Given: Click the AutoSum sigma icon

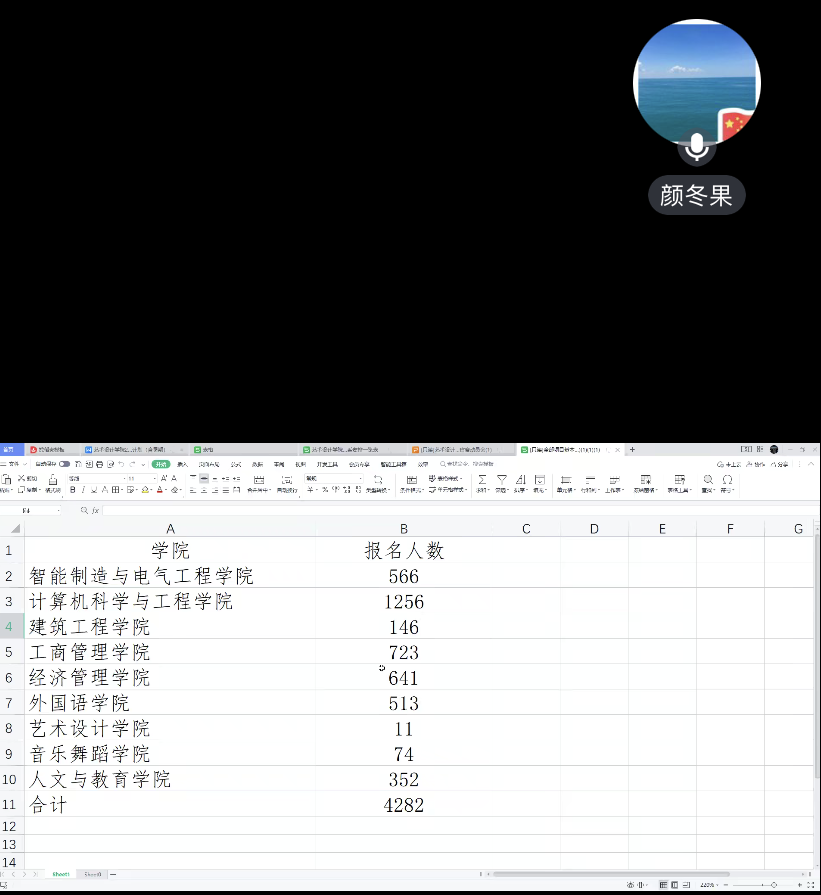Looking at the screenshot, I should click(482, 480).
